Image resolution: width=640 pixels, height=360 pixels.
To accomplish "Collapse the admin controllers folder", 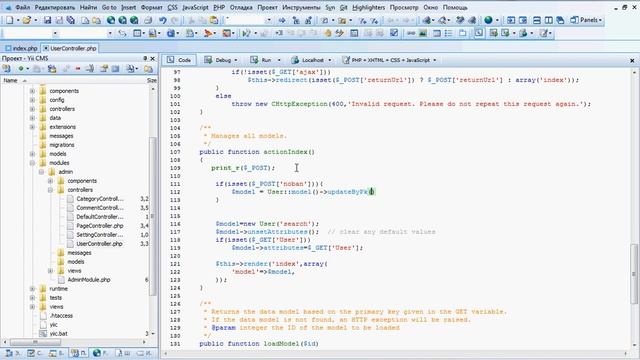I will tap(50, 190).
